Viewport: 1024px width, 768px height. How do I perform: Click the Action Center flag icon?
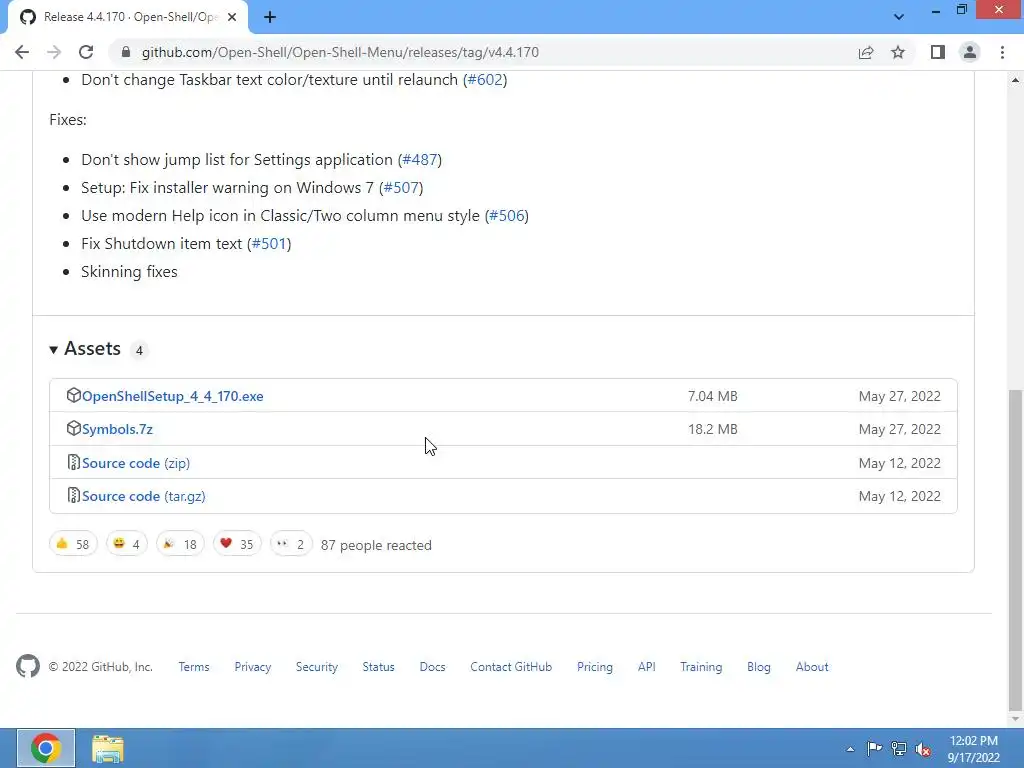[874, 748]
